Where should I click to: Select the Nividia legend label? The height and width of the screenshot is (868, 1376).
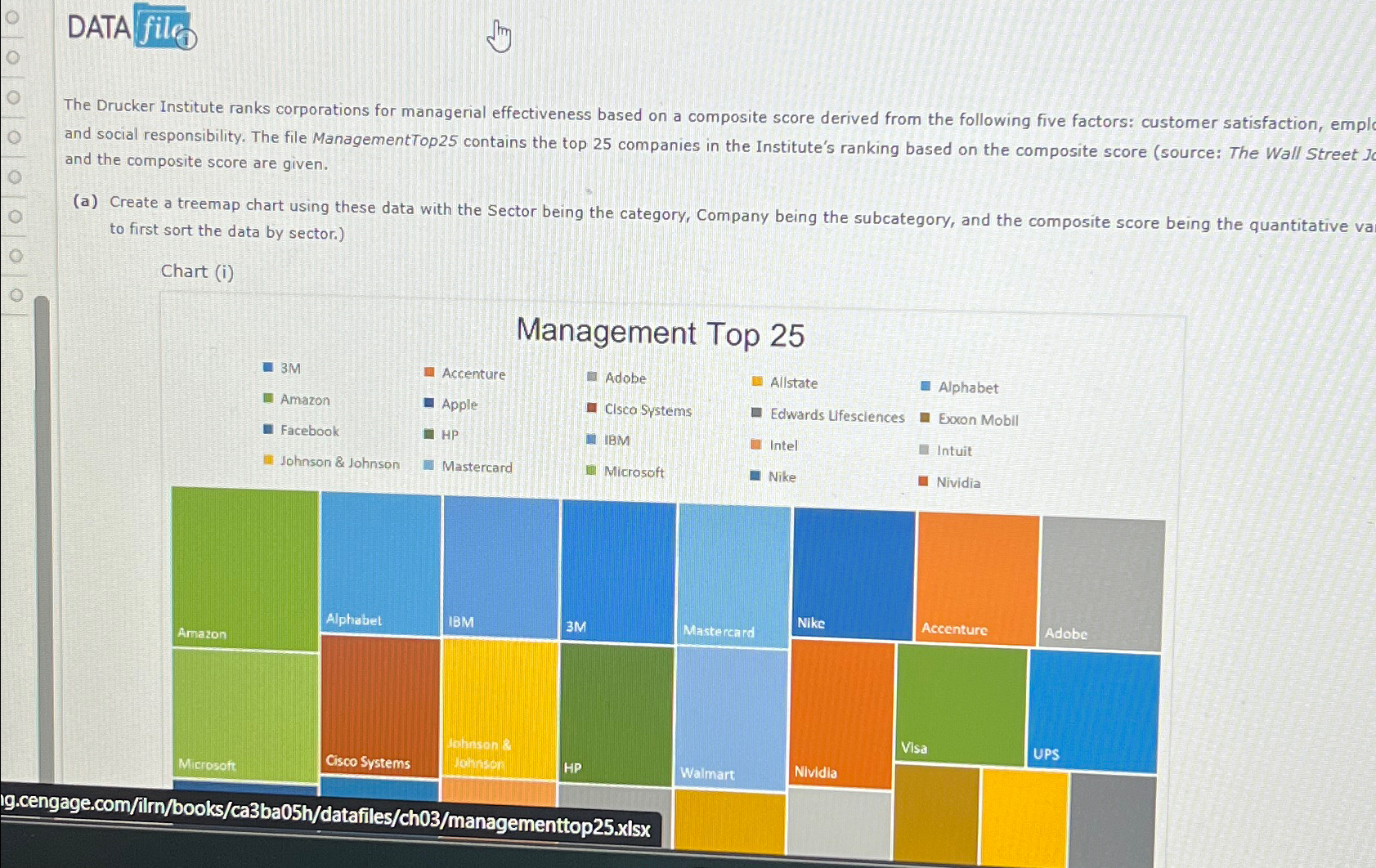click(958, 482)
